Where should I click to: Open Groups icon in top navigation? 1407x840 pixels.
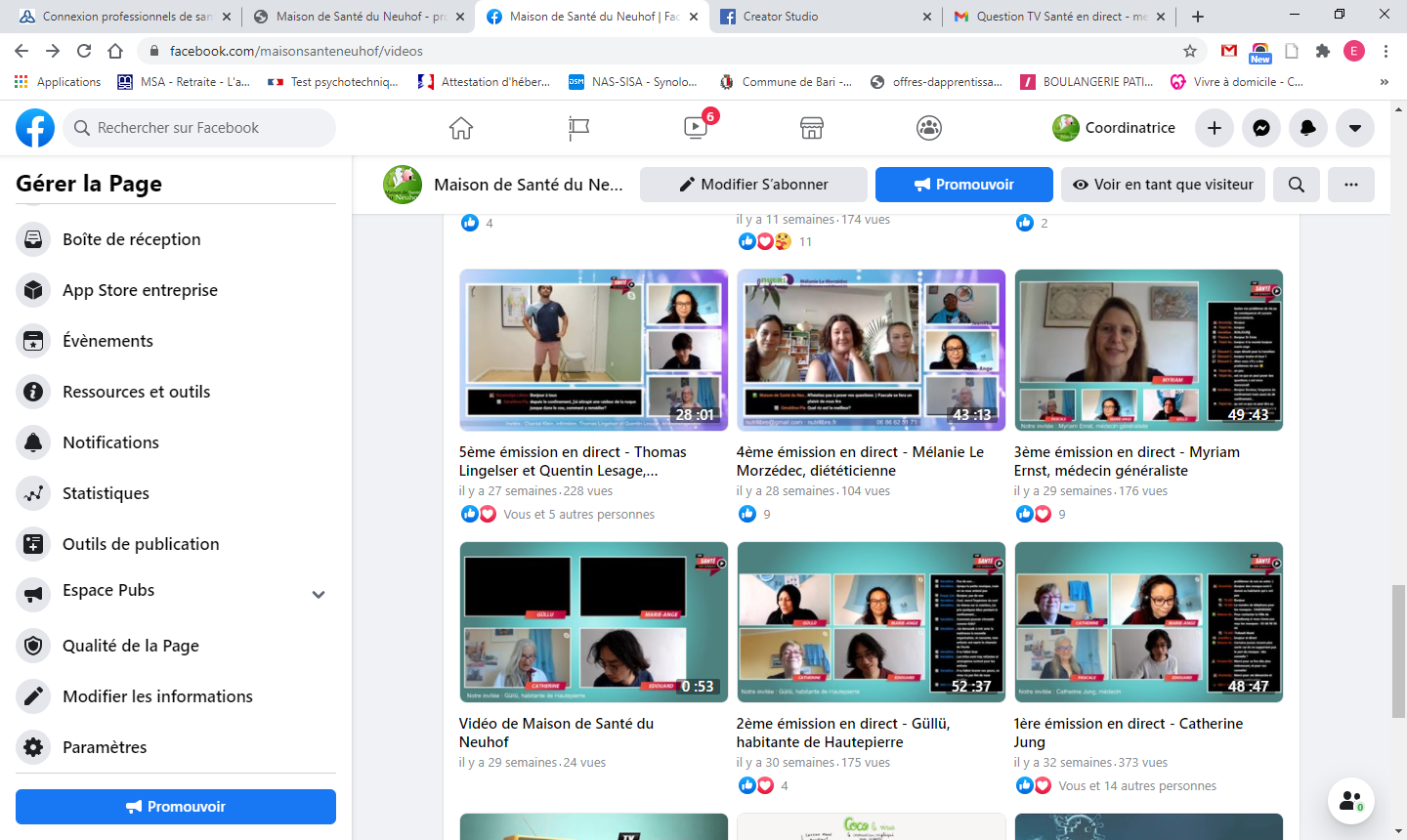click(x=929, y=128)
